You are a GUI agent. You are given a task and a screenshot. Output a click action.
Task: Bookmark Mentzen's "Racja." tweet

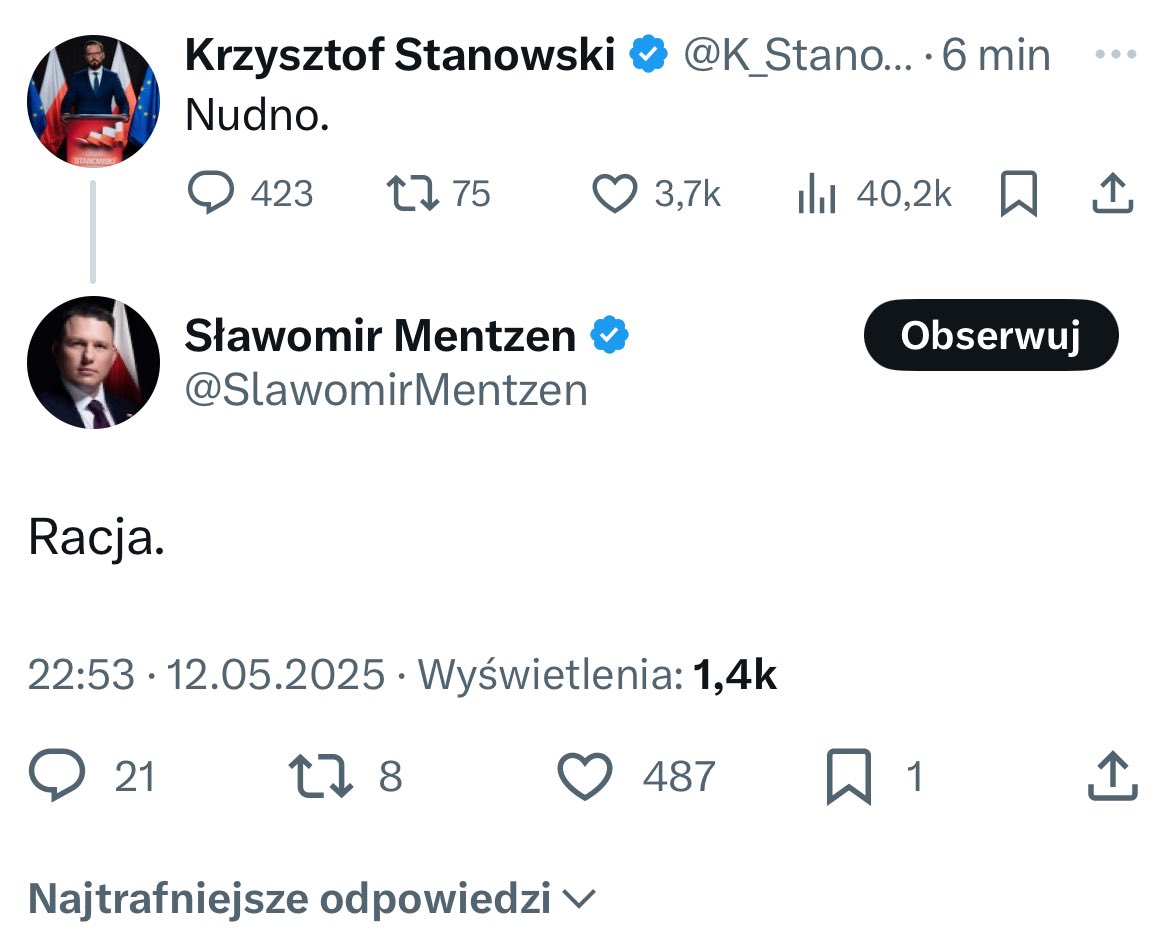pyautogui.click(x=848, y=776)
